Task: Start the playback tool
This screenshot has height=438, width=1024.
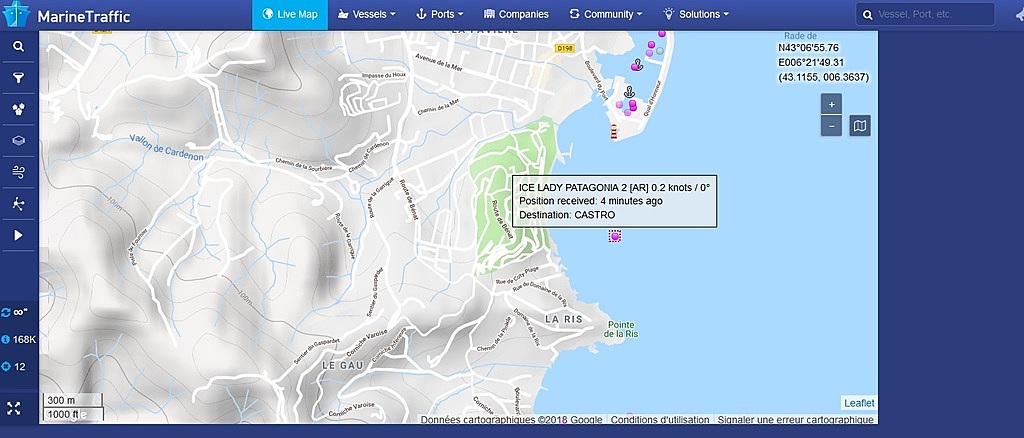Action: click(19, 235)
